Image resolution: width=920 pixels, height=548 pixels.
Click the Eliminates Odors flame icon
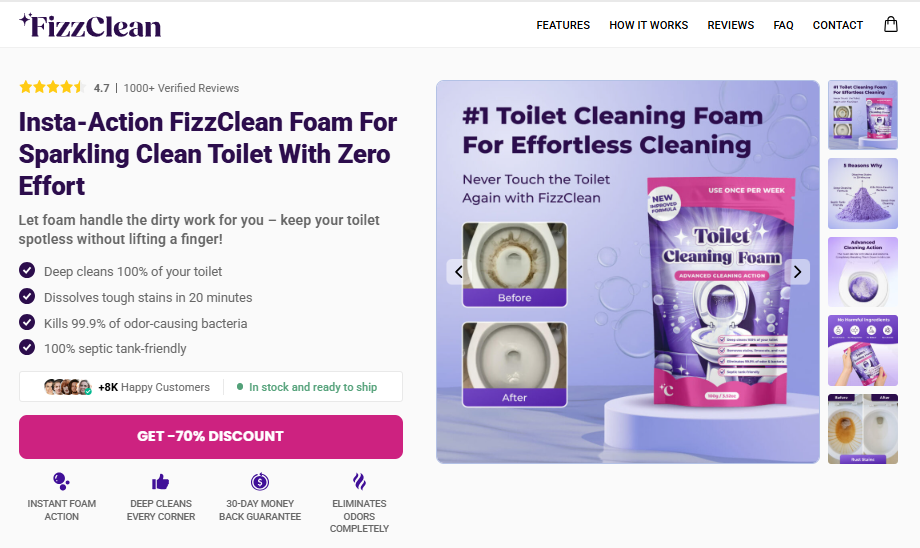point(359,481)
